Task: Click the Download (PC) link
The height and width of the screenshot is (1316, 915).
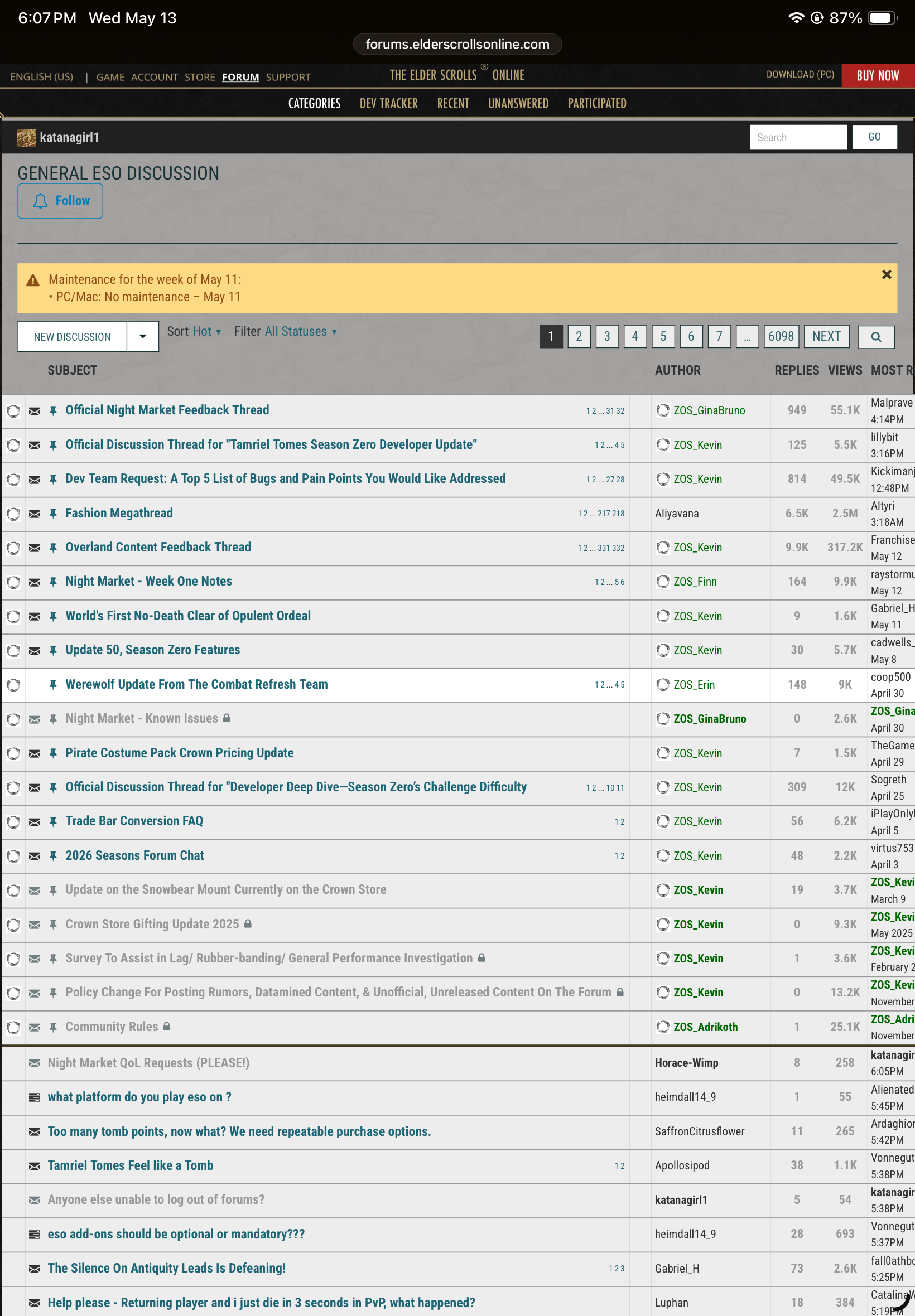Action: pos(800,75)
